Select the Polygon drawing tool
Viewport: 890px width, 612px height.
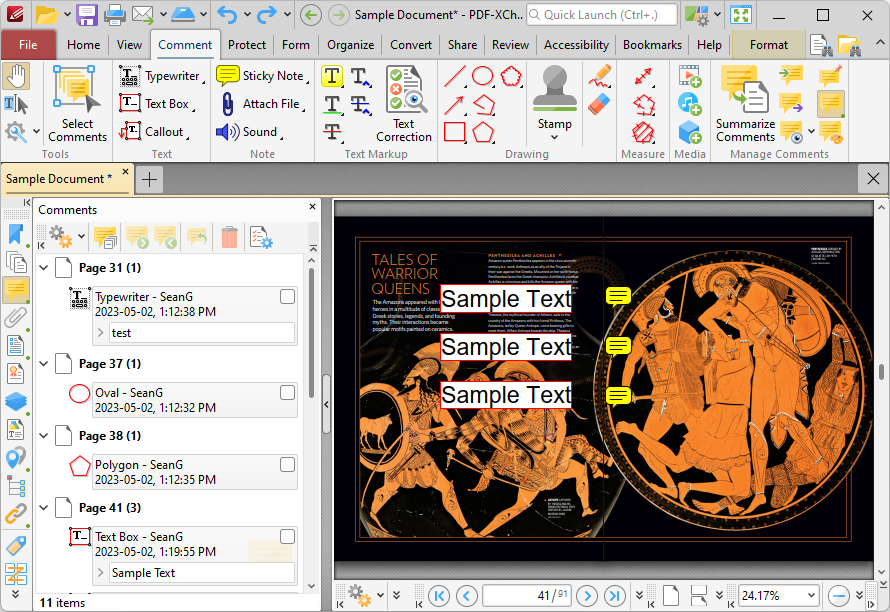pyautogui.click(x=483, y=132)
